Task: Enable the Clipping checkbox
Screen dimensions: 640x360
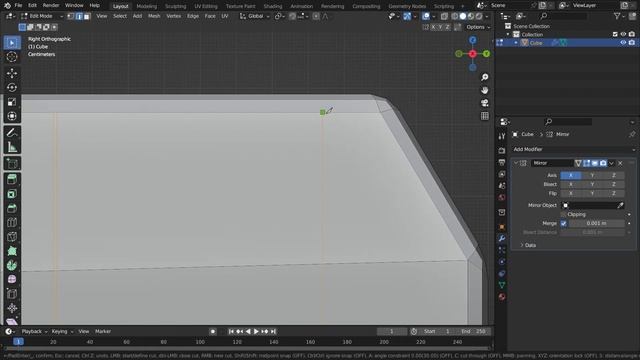Action: point(563,214)
